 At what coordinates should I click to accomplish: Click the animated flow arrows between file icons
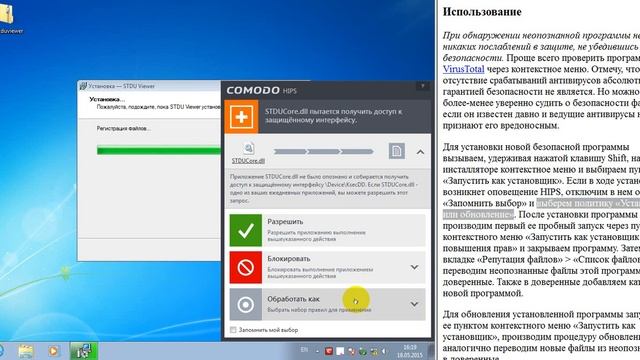click(x=324, y=151)
